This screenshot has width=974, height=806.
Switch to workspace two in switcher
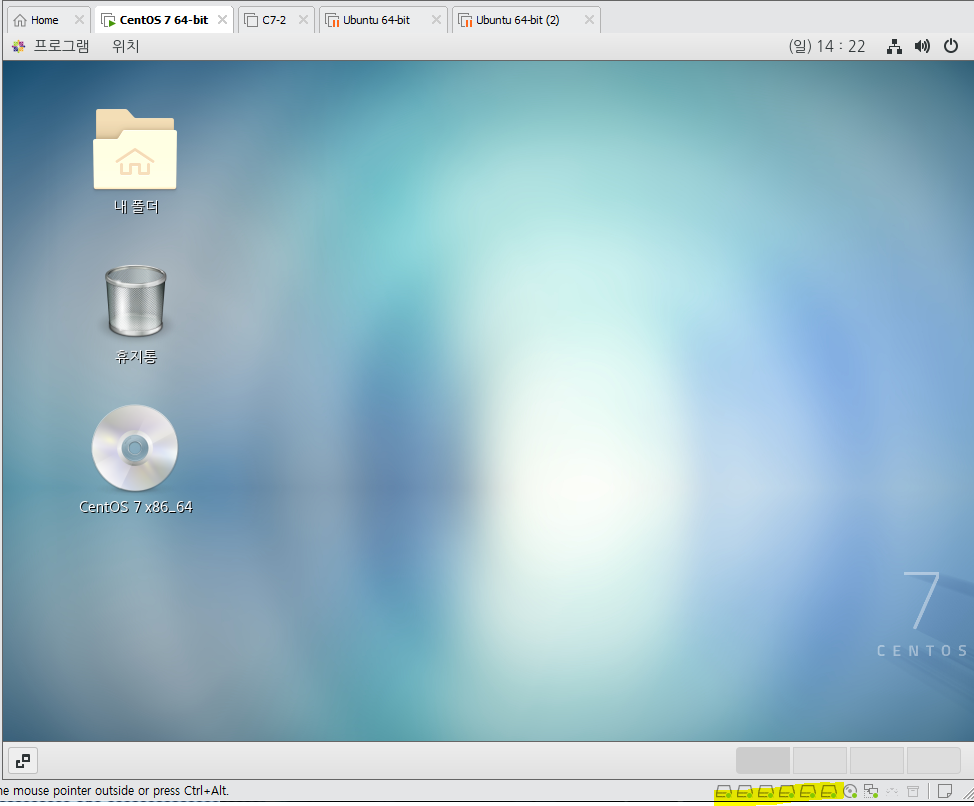(x=820, y=761)
